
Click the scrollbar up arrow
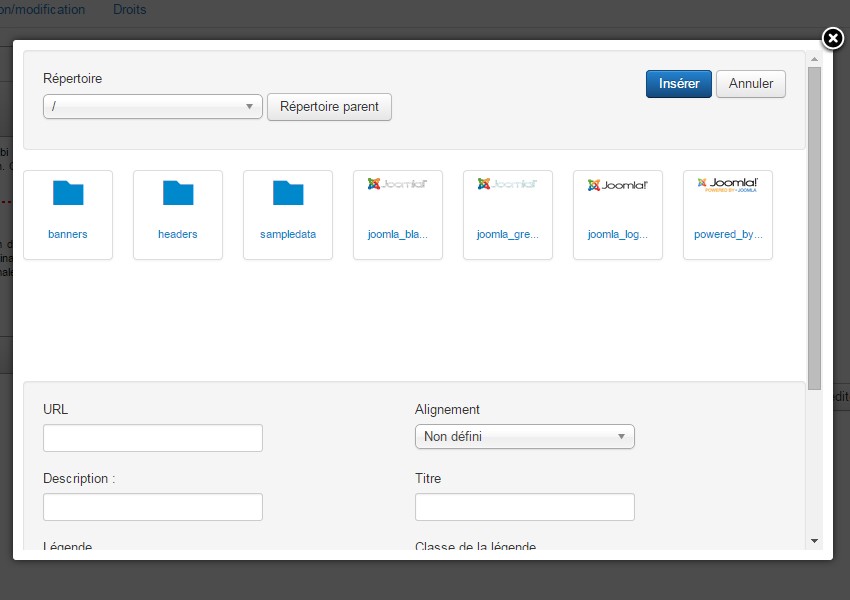(814, 59)
